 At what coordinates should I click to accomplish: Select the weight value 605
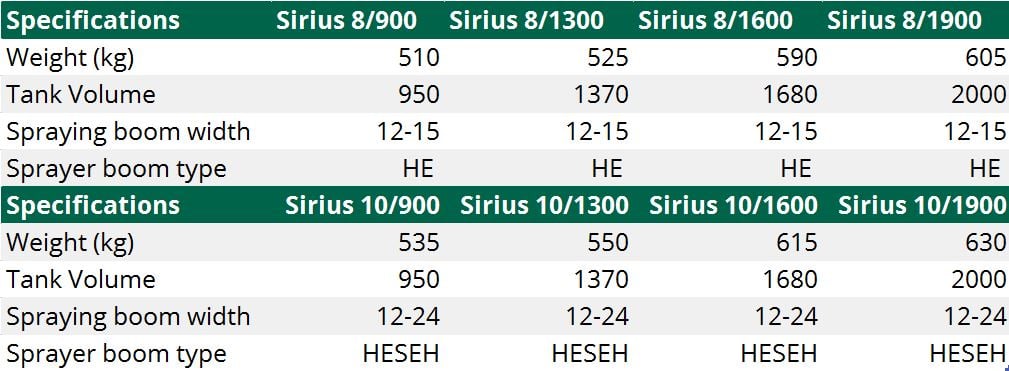(x=986, y=58)
